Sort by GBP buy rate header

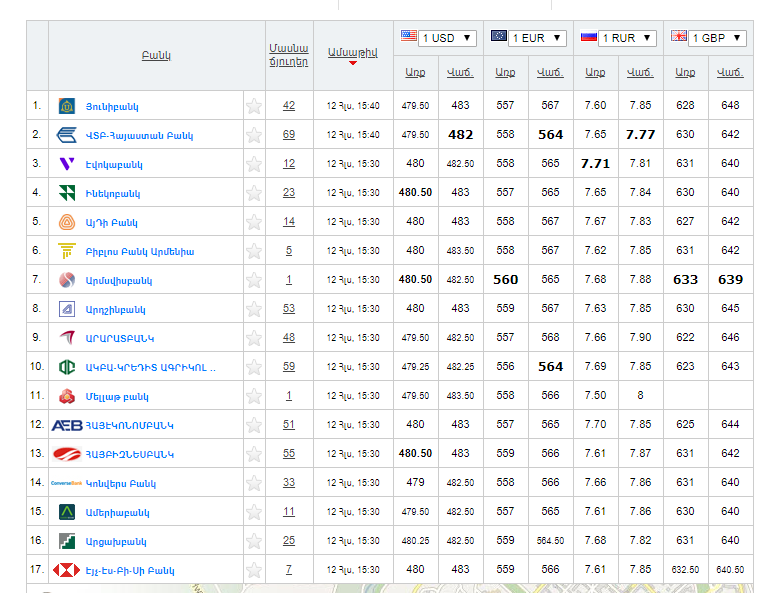pos(685,72)
